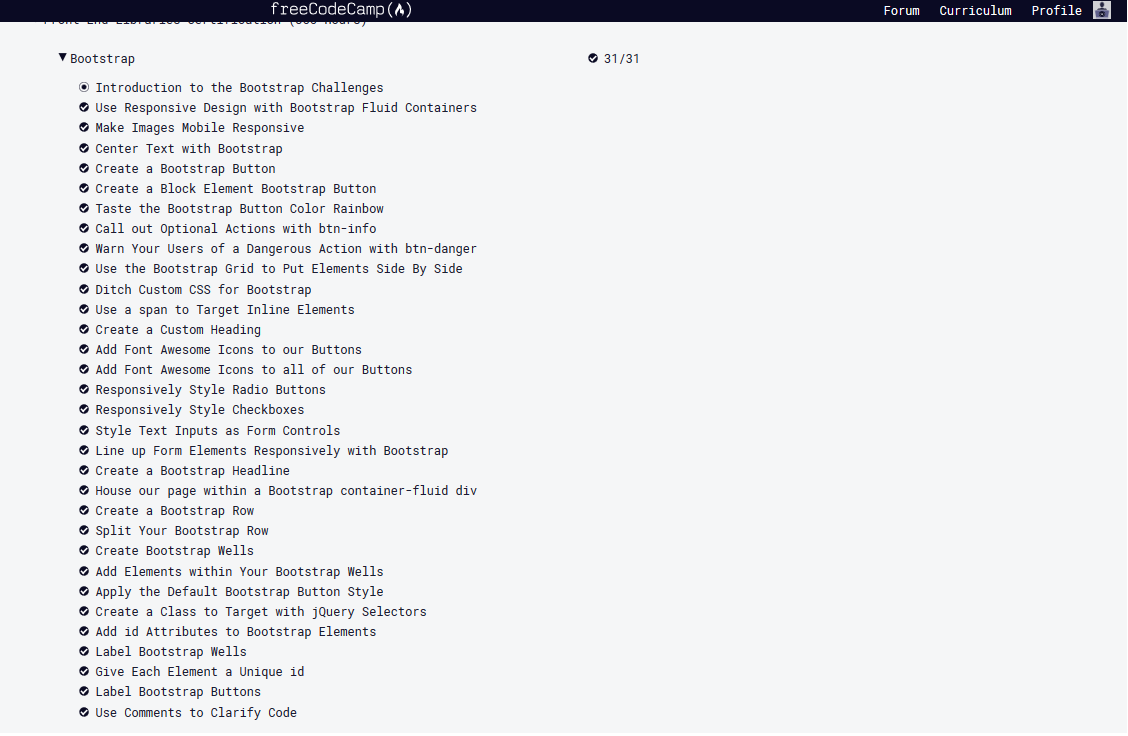Click check mark beside Responsively Style Checkboxes

[84, 410]
